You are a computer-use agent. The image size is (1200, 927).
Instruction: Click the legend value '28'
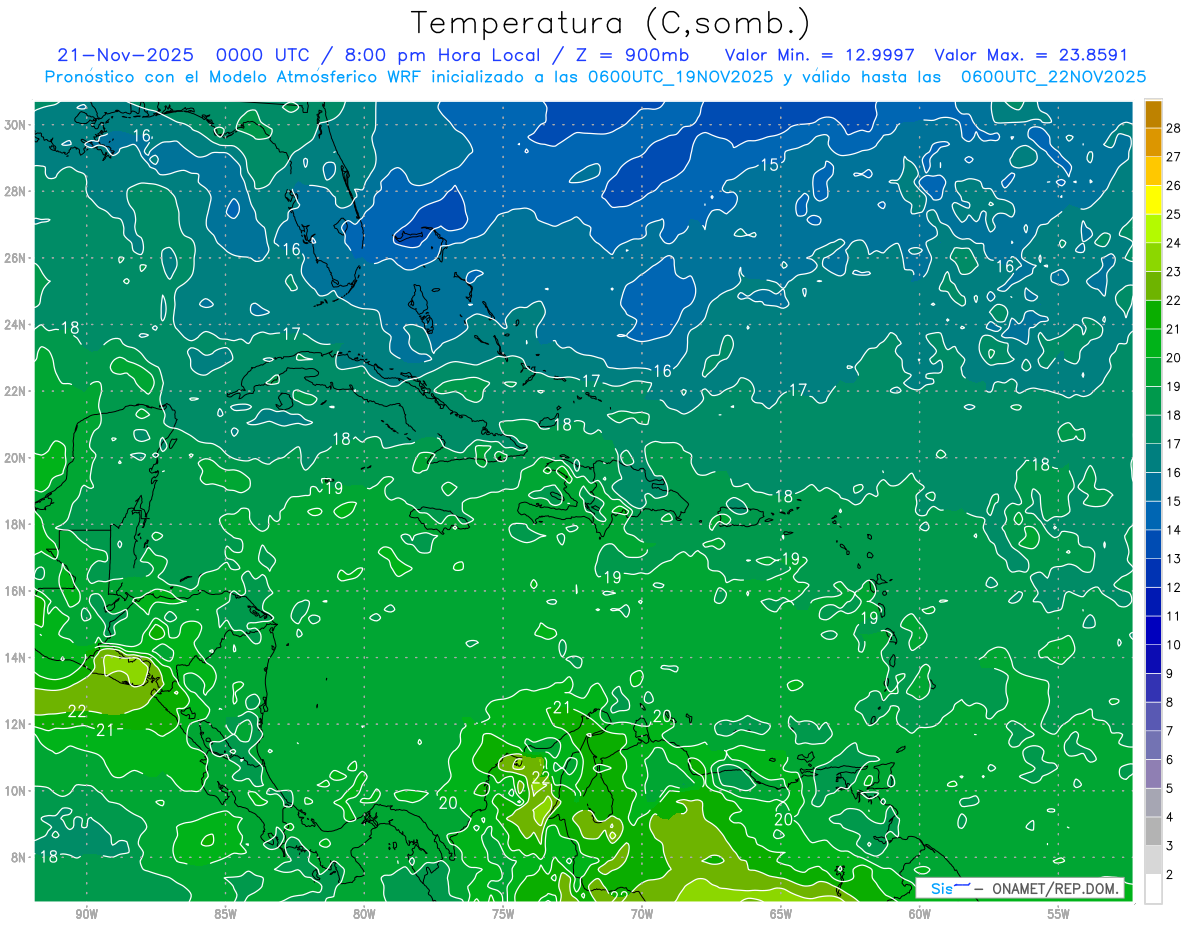coord(1173,128)
